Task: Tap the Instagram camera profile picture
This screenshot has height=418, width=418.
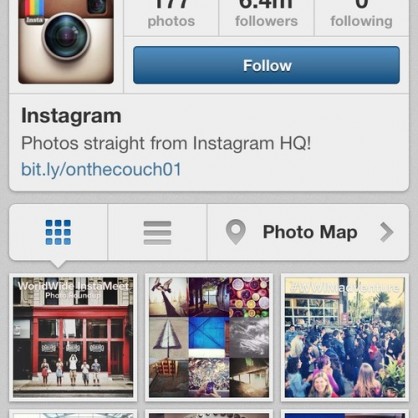Action: pos(66,41)
